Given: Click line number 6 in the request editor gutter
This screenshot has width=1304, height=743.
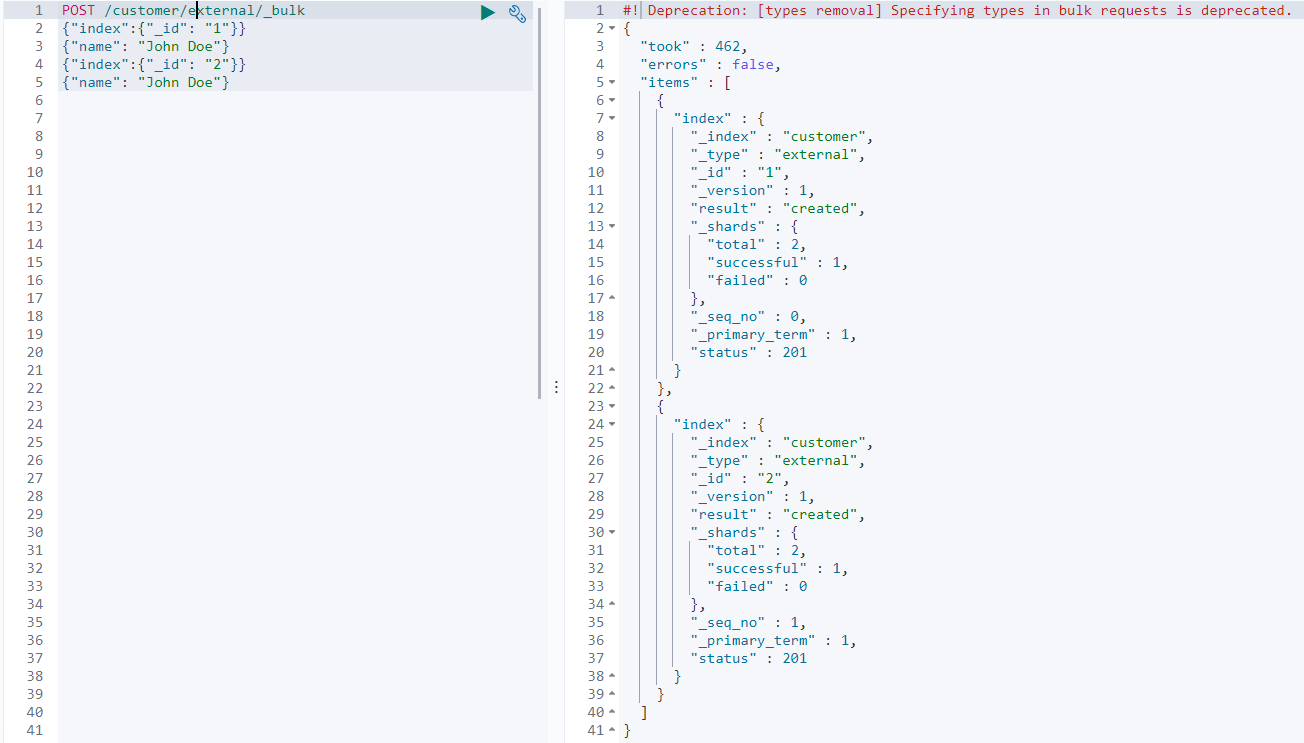Looking at the screenshot, I should [x=38, y=100].
